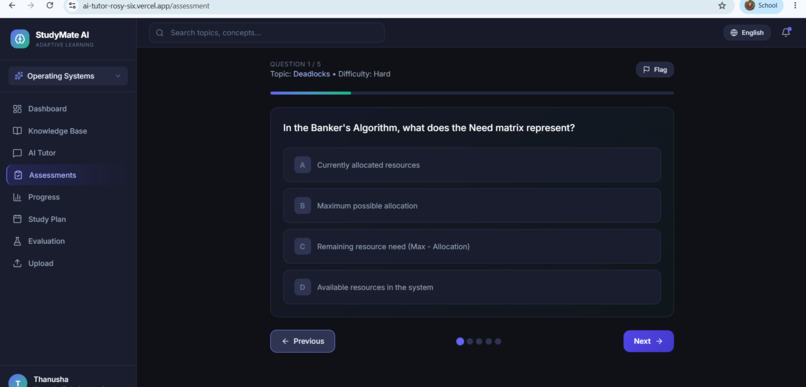806x387 pixels.
Task: Click the Progress bar-chart icon
Action: click(17, 197)
